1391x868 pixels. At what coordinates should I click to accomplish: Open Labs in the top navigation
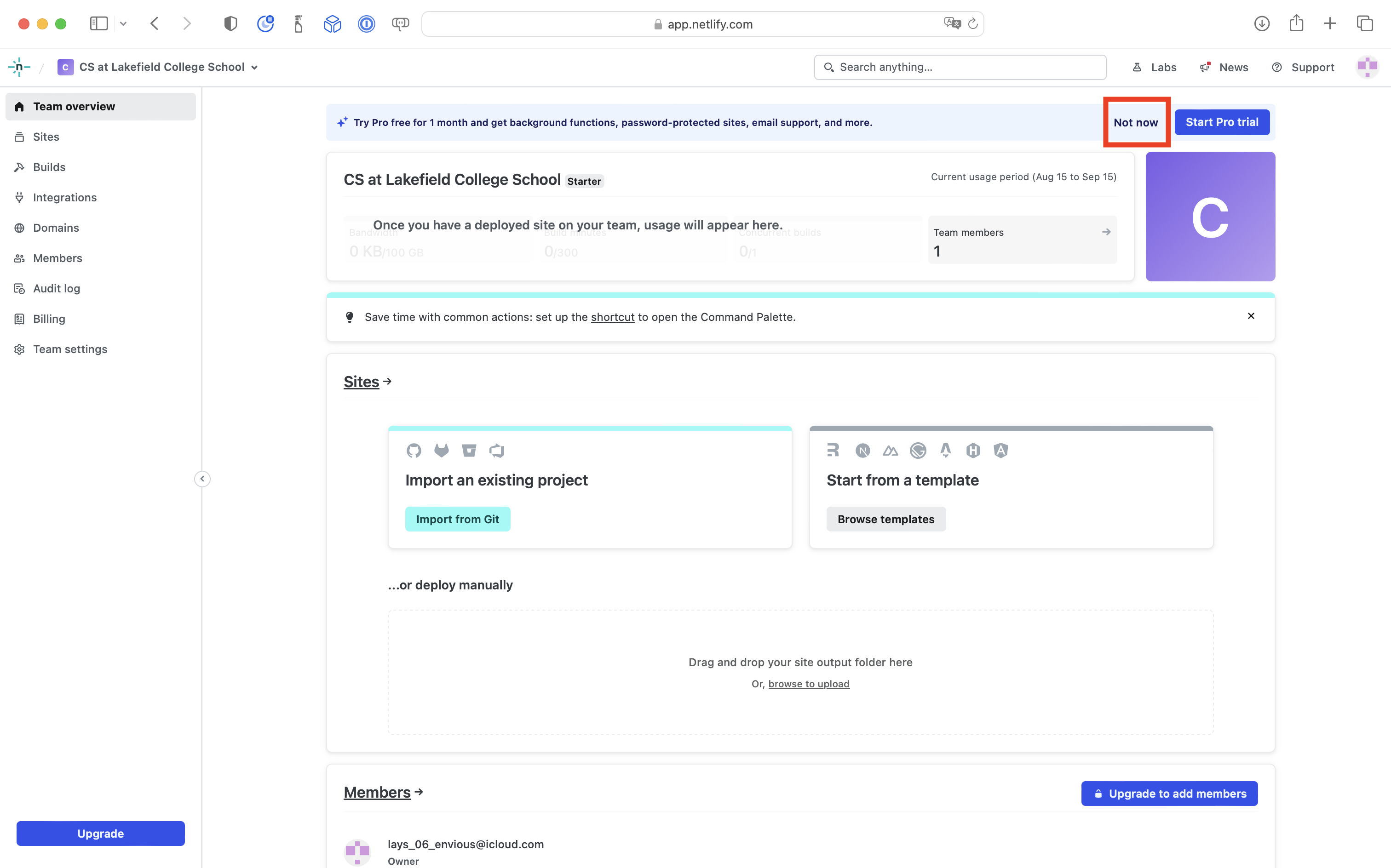pyautogui.click(x=1155, y=67)
